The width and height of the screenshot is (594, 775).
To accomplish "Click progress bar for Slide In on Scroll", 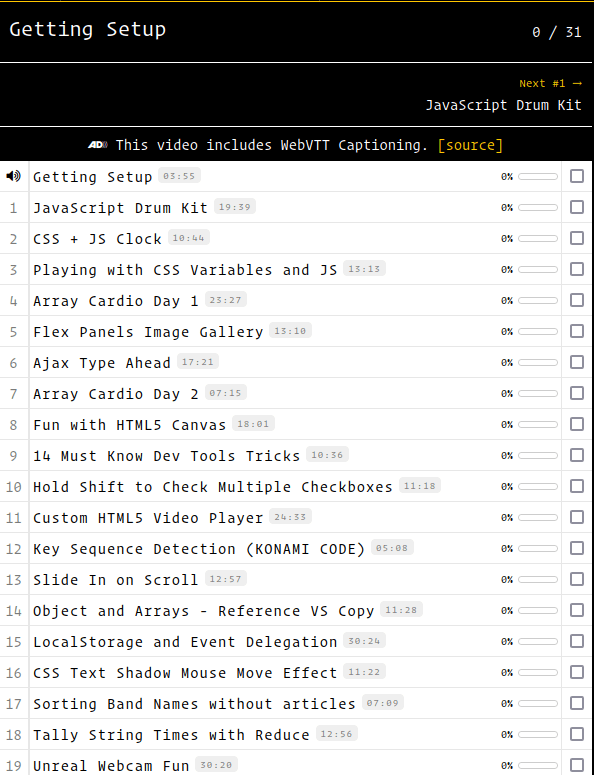I will pyautogui.click(x=538, y=579).
